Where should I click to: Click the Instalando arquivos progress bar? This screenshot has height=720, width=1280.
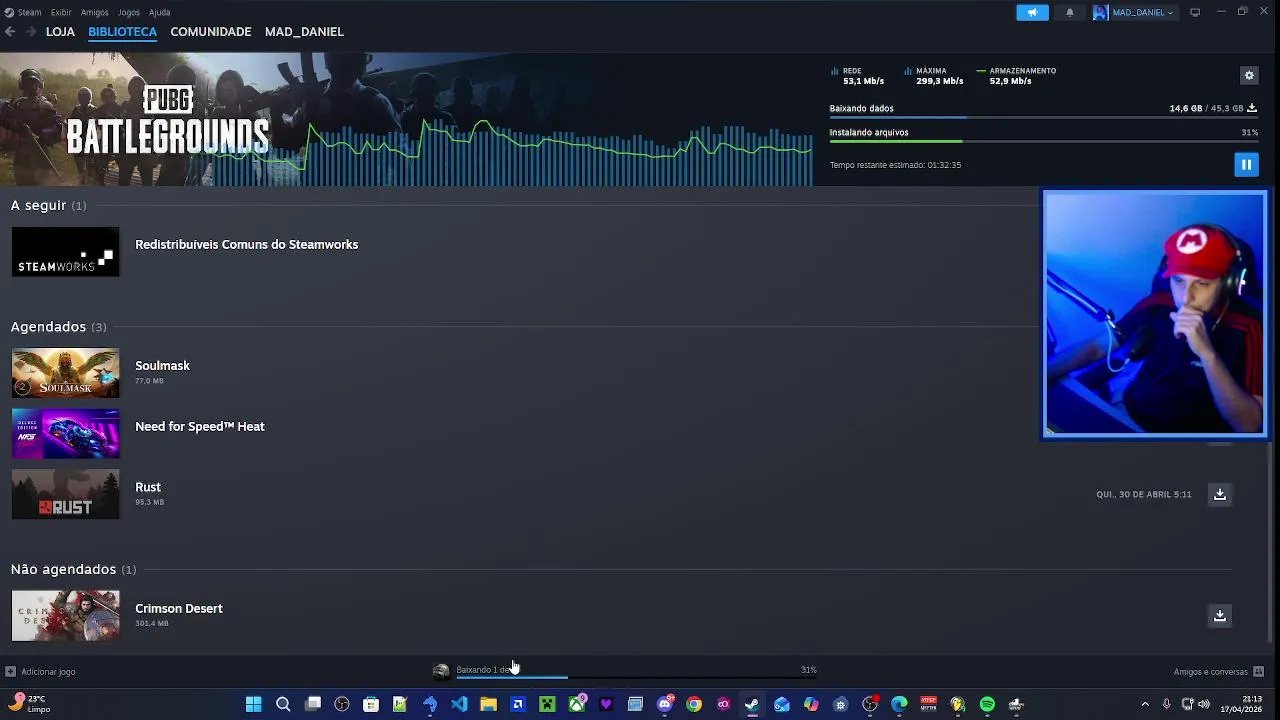coord(1043,142)
